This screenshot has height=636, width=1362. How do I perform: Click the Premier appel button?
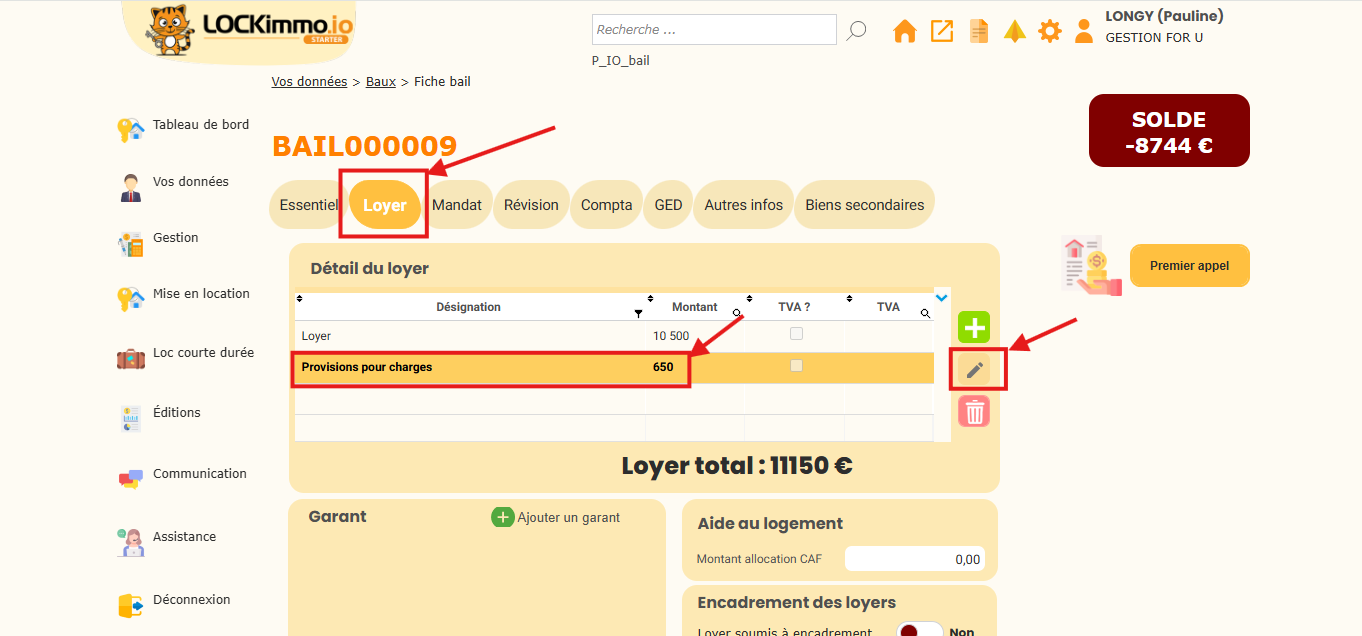(1190, 266)
